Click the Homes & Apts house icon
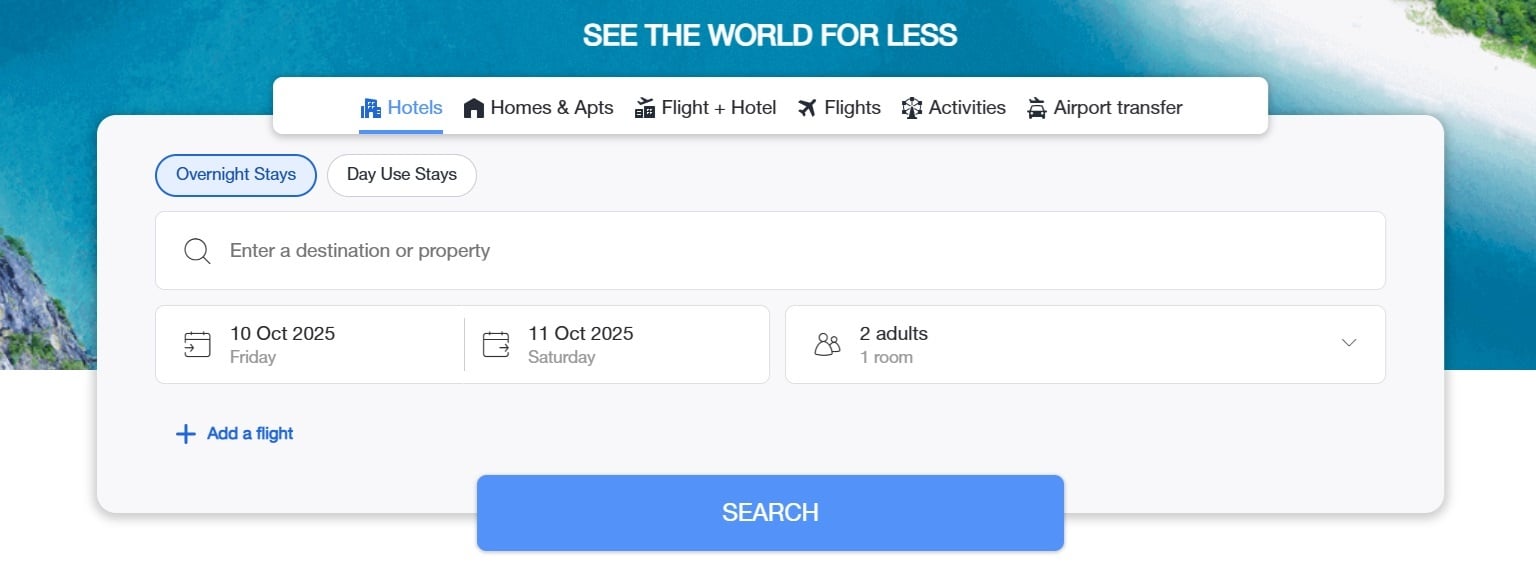The image size is (1536, 582). (x=474, y=108)
